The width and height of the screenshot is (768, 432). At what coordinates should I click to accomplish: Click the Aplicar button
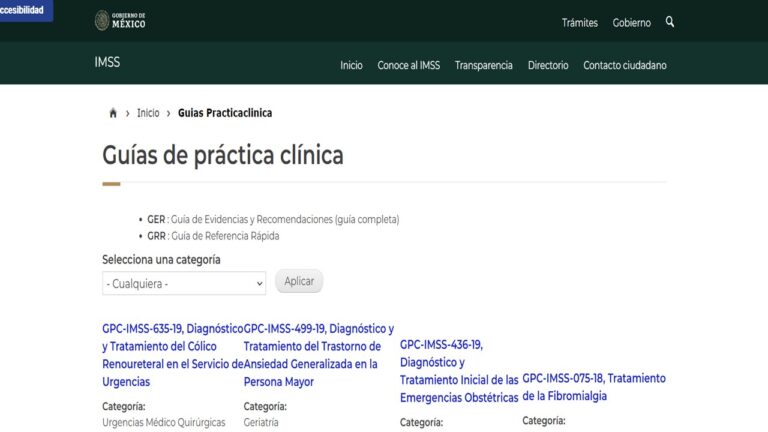point(299,281)
